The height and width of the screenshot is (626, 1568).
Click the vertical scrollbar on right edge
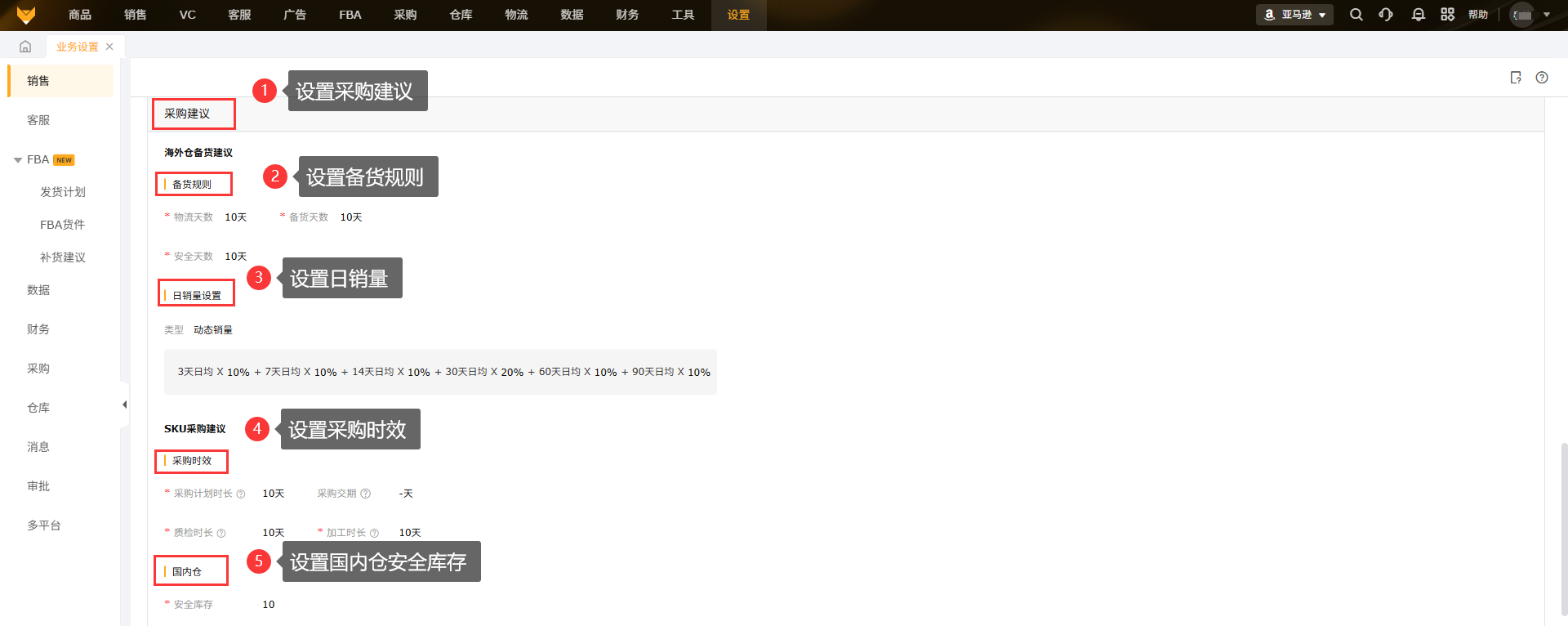tap(1564, 529)
